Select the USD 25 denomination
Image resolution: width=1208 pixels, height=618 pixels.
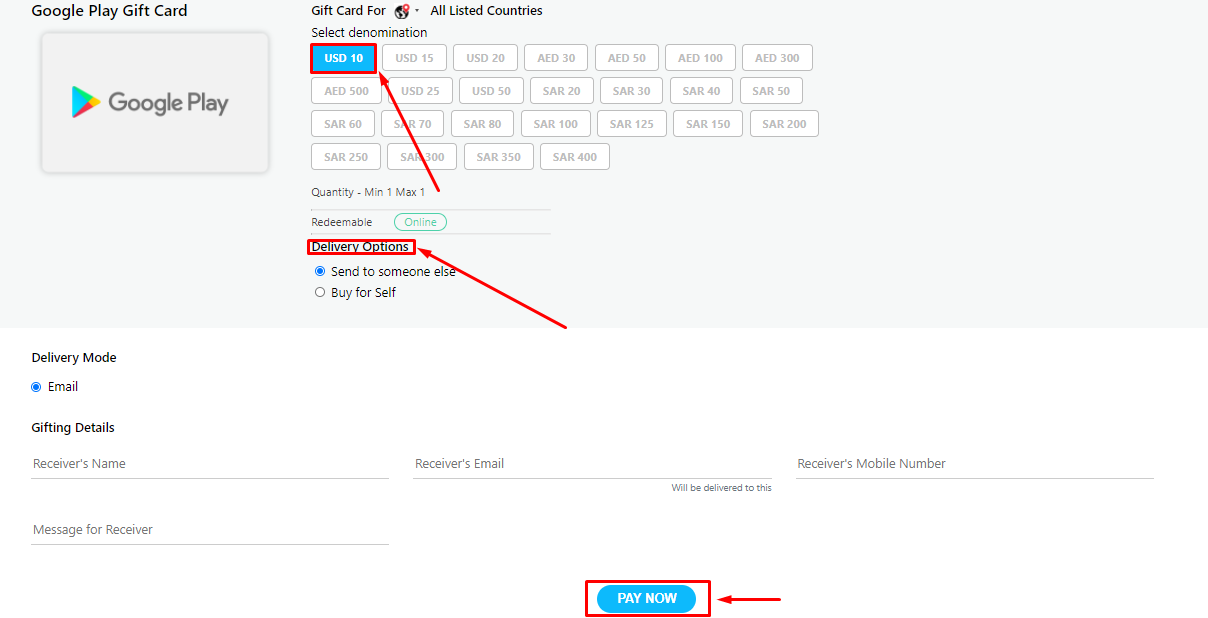[420, 91]
